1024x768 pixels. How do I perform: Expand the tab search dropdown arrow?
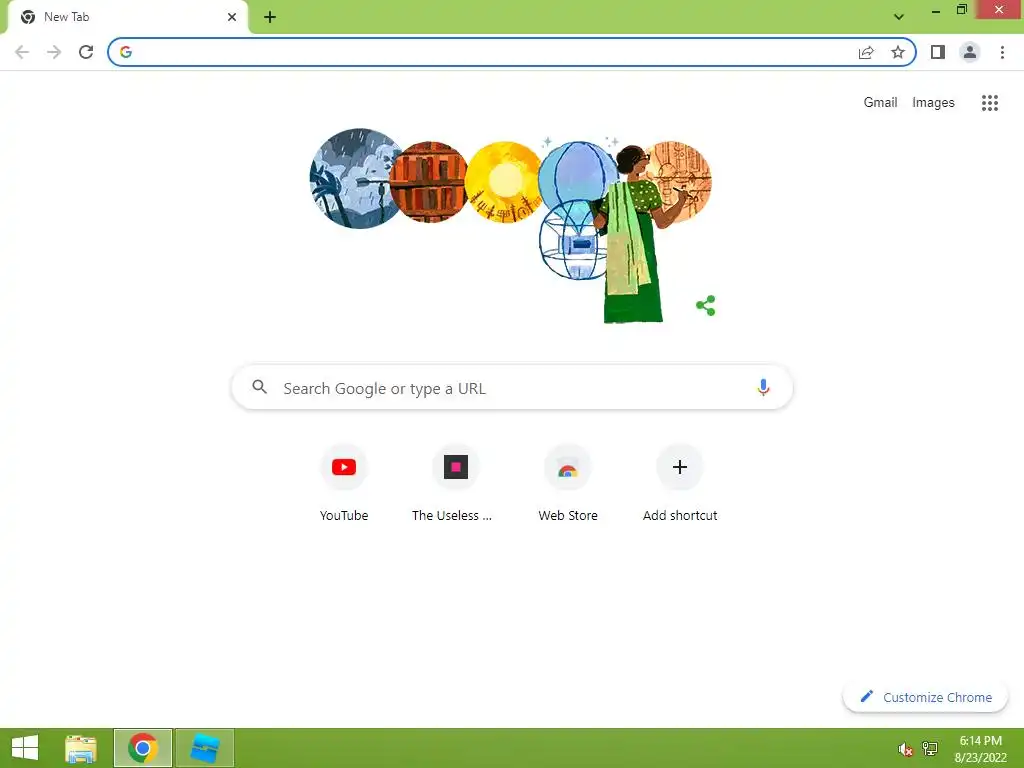pyautogui.click(x=899, y=17)
